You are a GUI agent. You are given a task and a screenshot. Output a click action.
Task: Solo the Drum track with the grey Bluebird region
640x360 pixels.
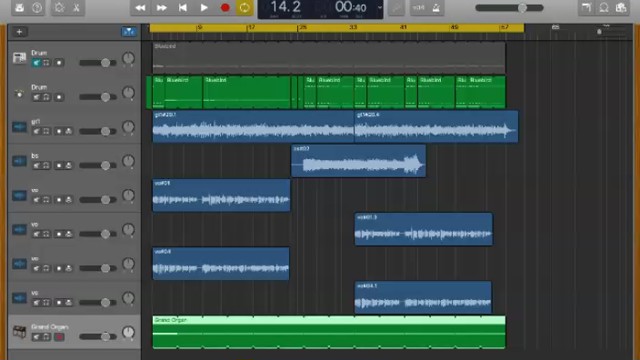pyautogui.click(x=46, y=63)
